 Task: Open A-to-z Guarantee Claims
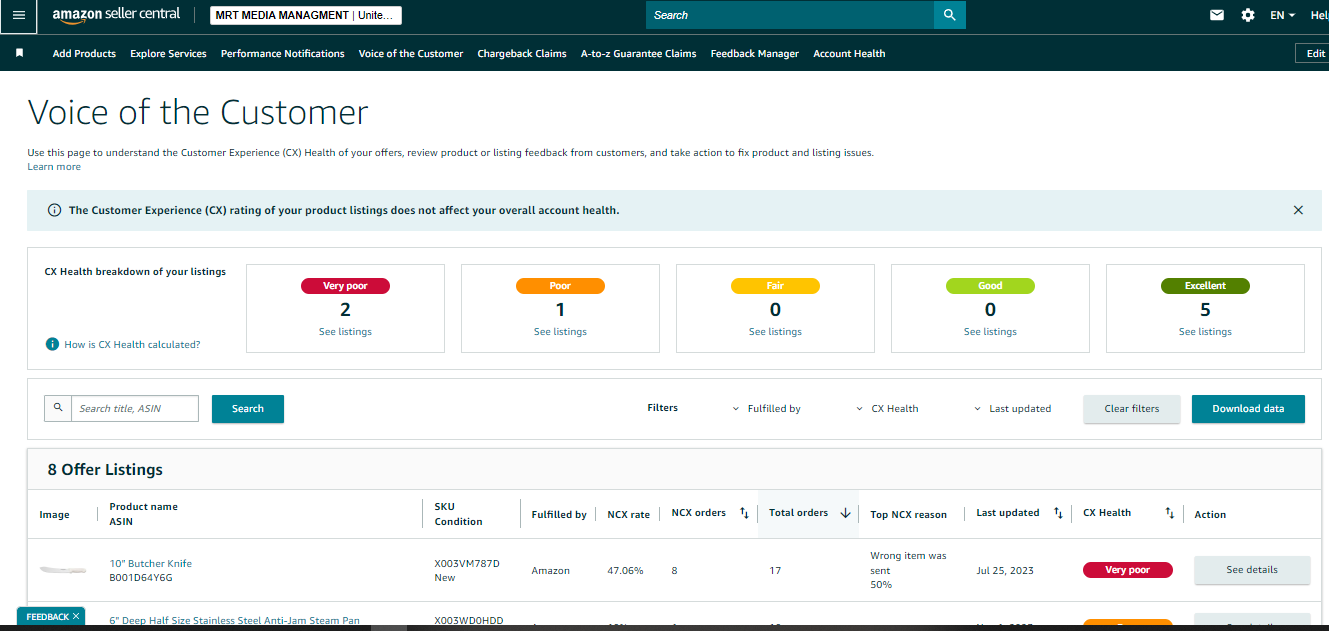pos(638,54)
